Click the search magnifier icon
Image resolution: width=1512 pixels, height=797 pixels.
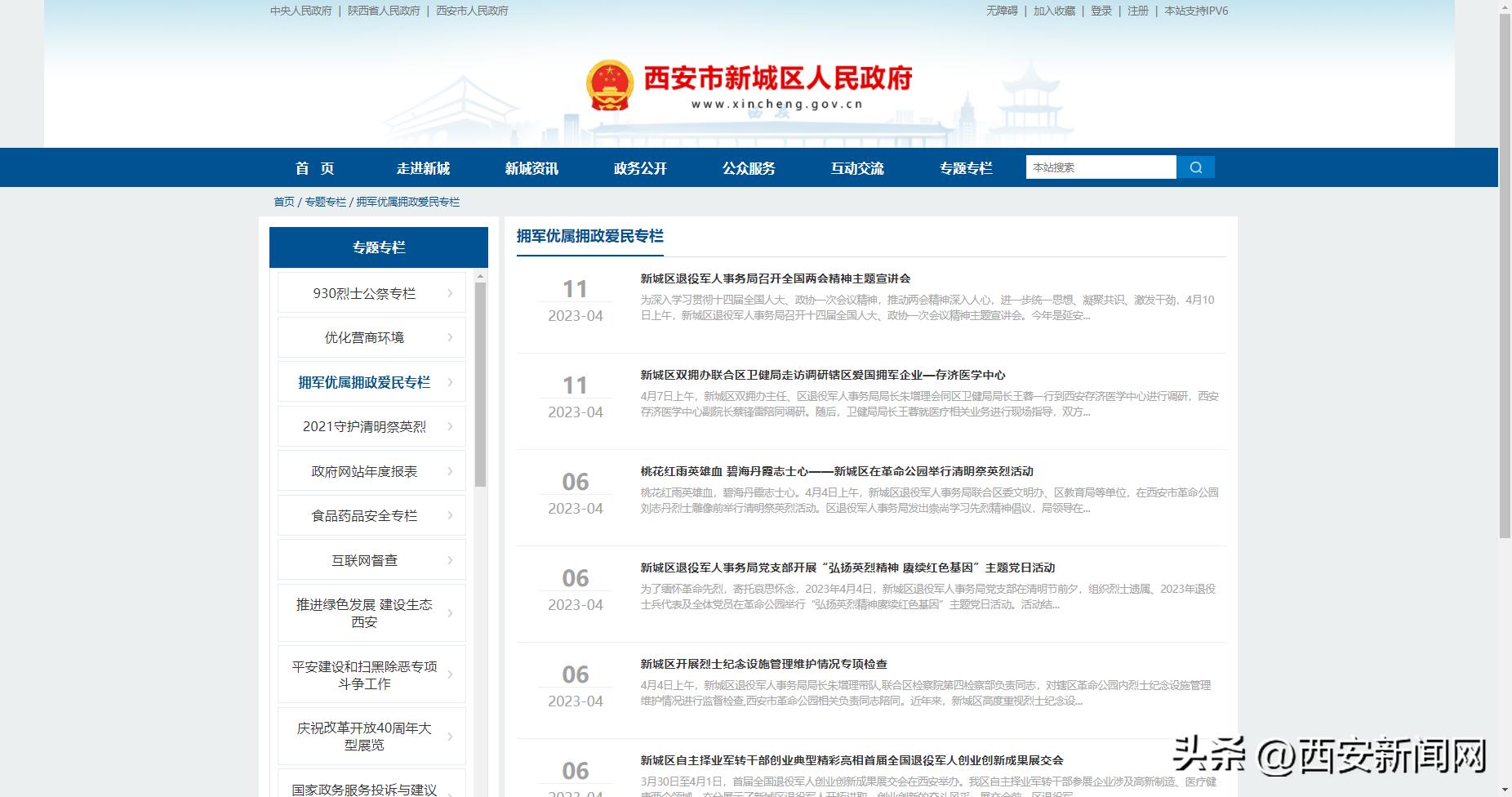(x=1195, y=167)
